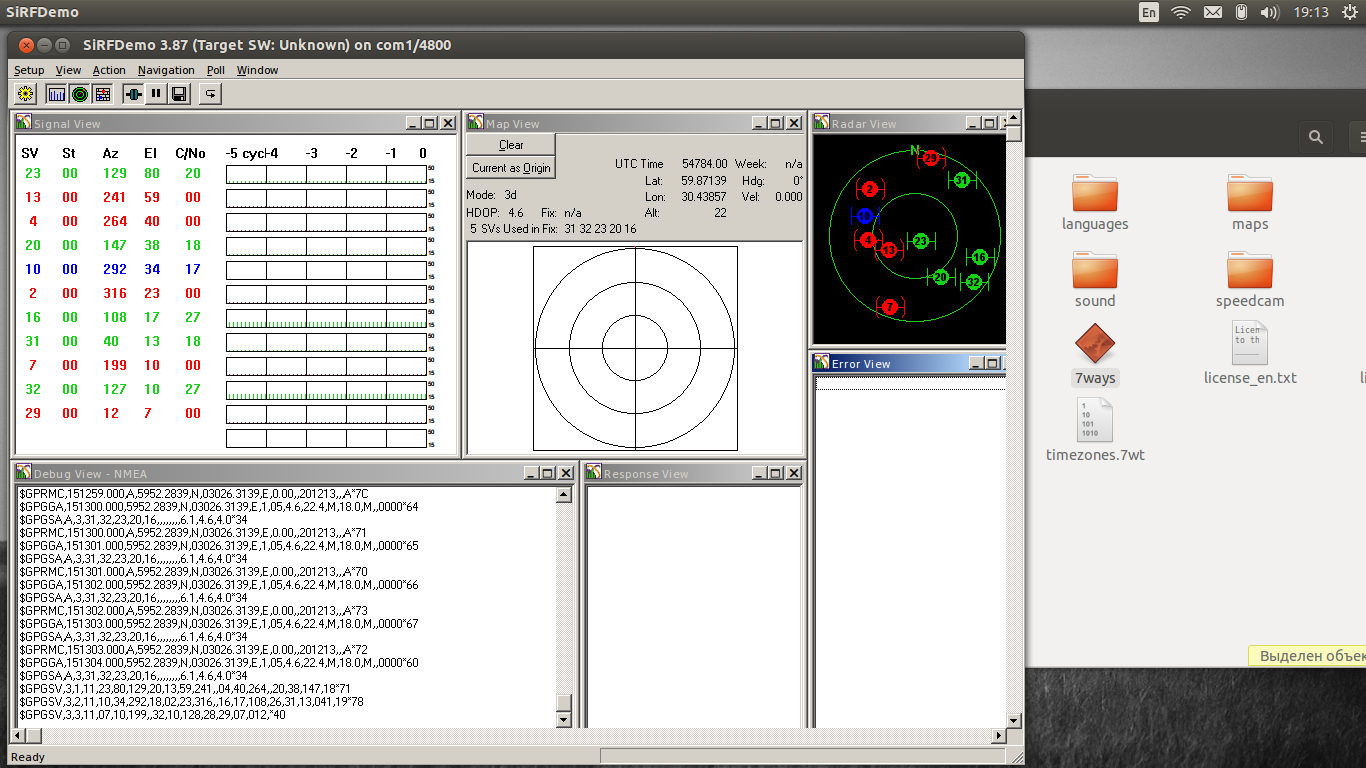Click the floppy disk log file icon

(179, 94)
